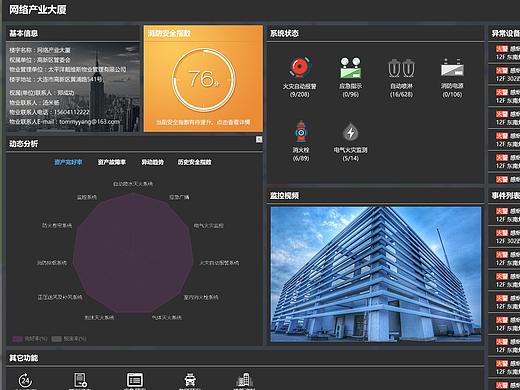Click the building icon in 其它功能

coord(245,380)
